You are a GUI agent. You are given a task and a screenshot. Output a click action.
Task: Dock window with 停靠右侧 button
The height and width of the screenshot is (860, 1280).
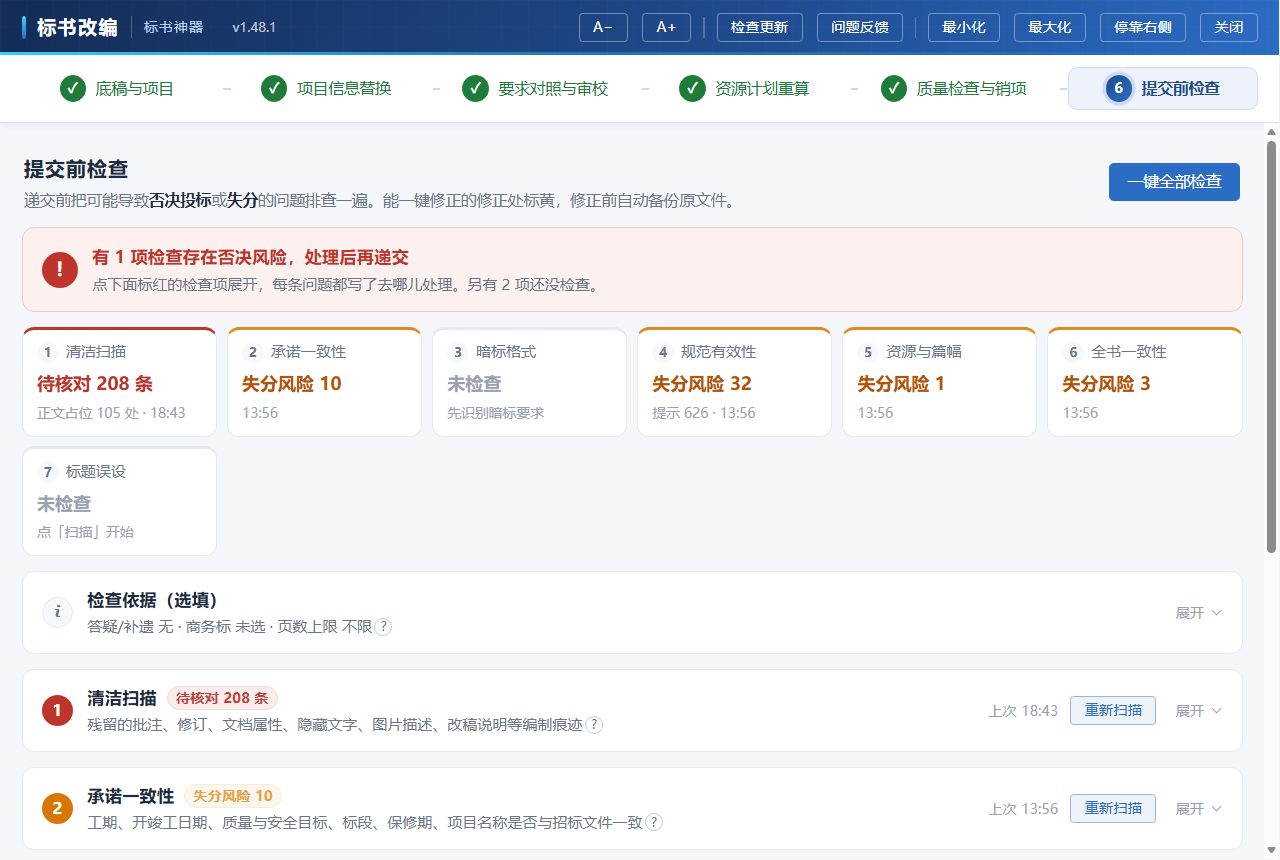(1143, 27)
